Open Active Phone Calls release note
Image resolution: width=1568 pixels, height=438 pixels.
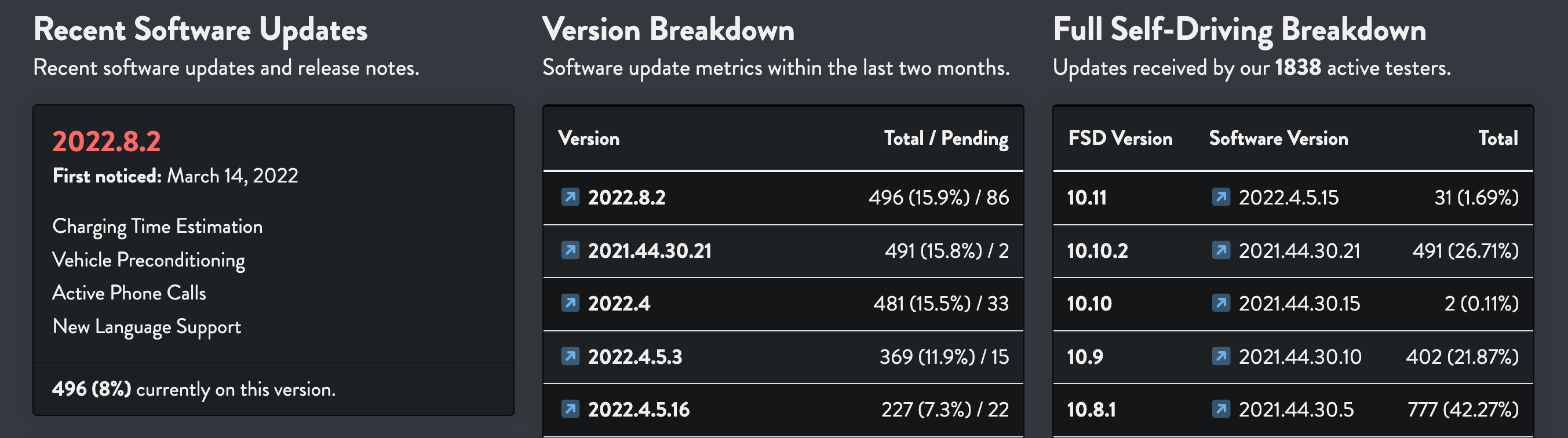coord(129,293)
